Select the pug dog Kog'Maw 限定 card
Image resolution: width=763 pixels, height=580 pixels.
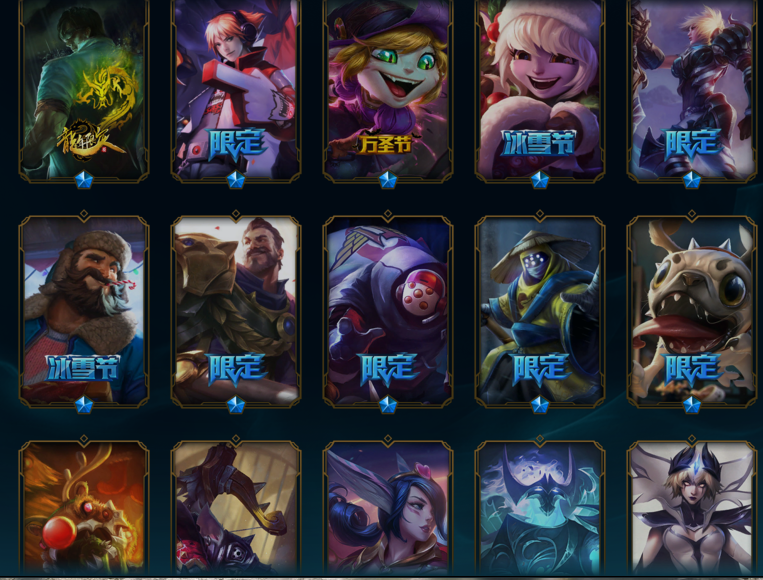(691, 310)
